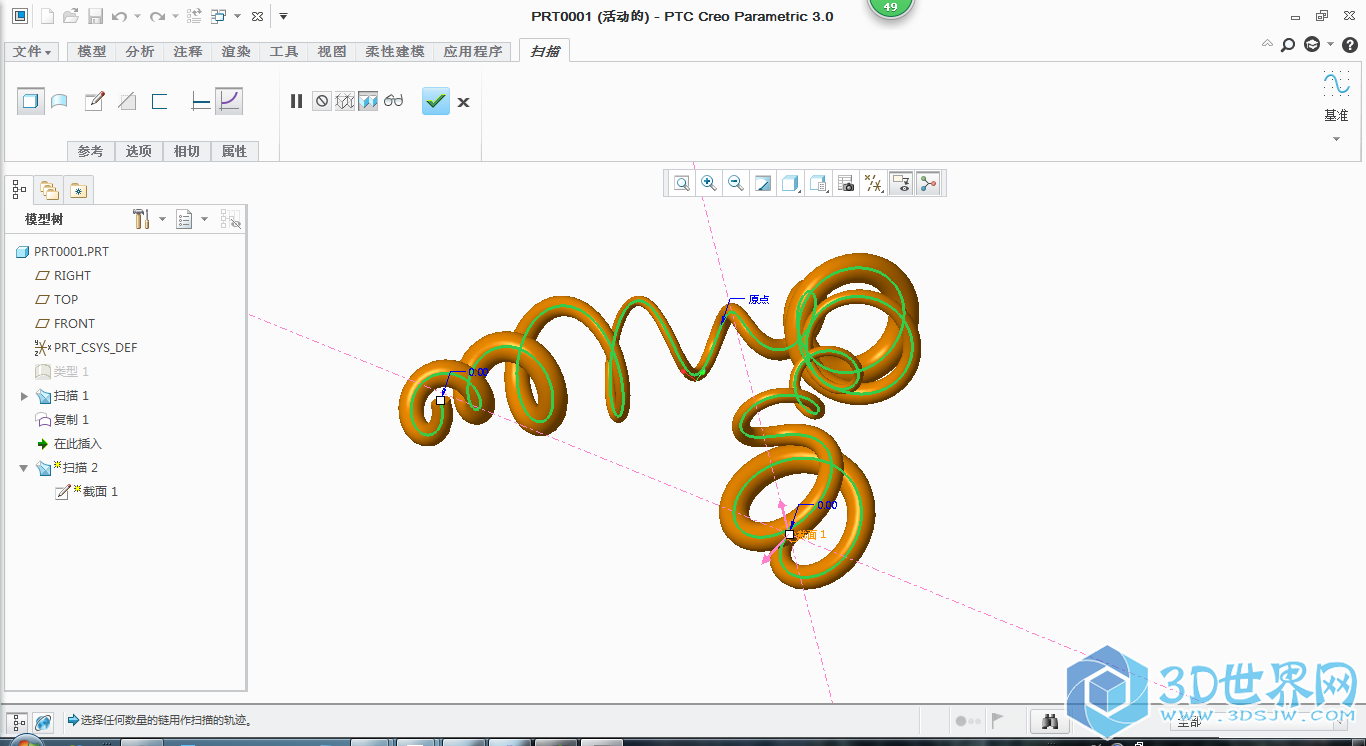Switch to the 应用程序 ribbon tab
Image resolution: width=1366 pixels, height=746 pixels.
click(473, 51)
